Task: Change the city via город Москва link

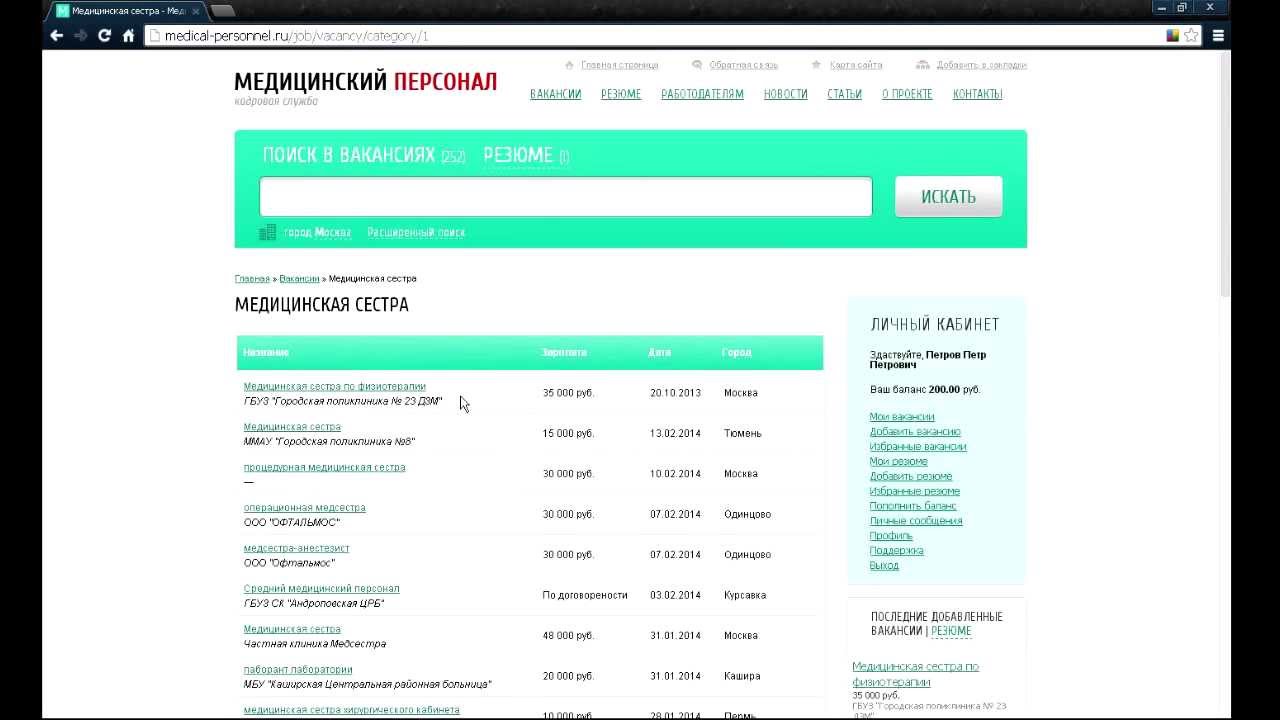Action: (317, 232)
